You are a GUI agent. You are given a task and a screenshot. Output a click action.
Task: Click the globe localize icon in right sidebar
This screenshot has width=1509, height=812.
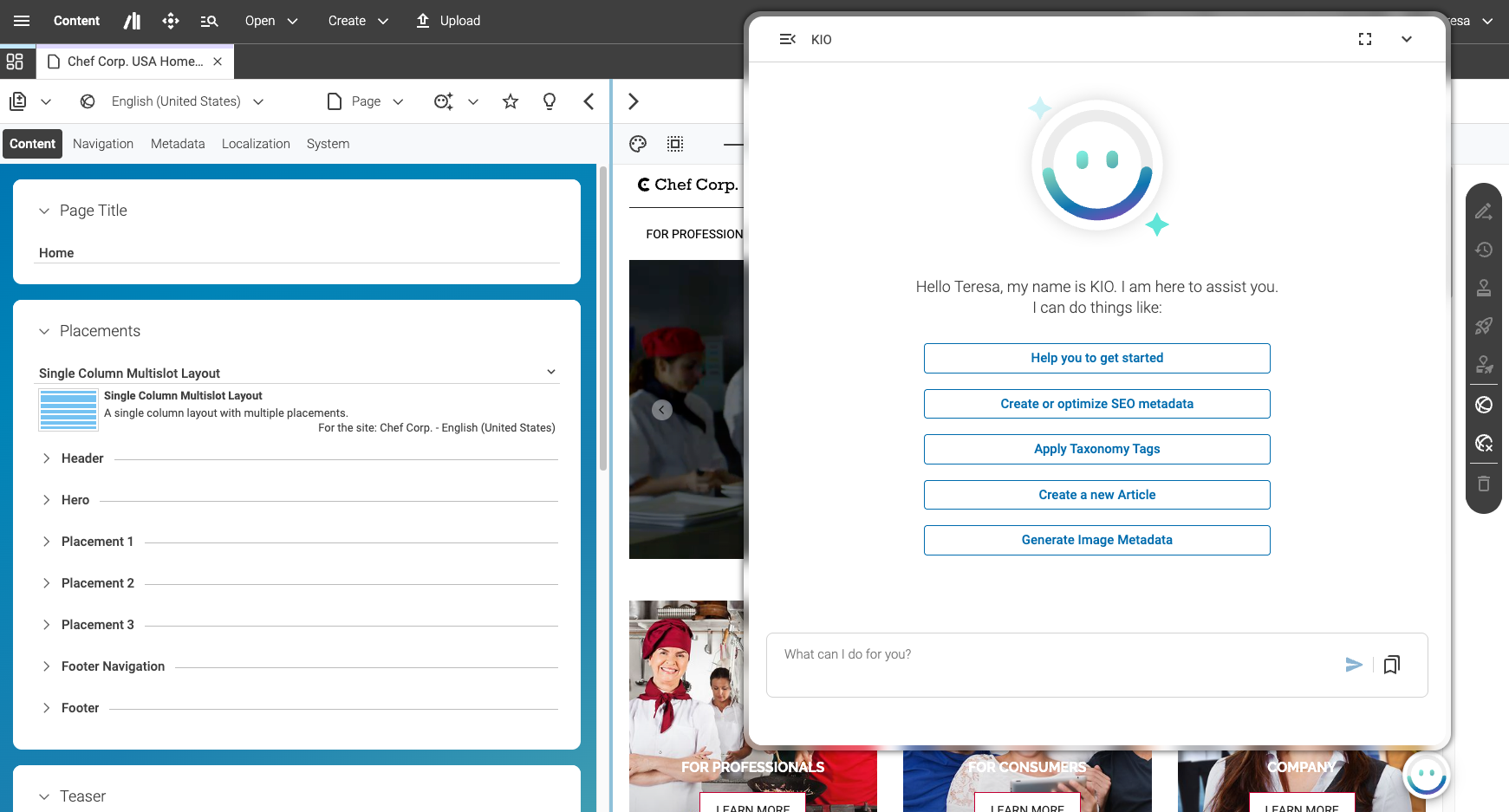(x=1484, y=405)
